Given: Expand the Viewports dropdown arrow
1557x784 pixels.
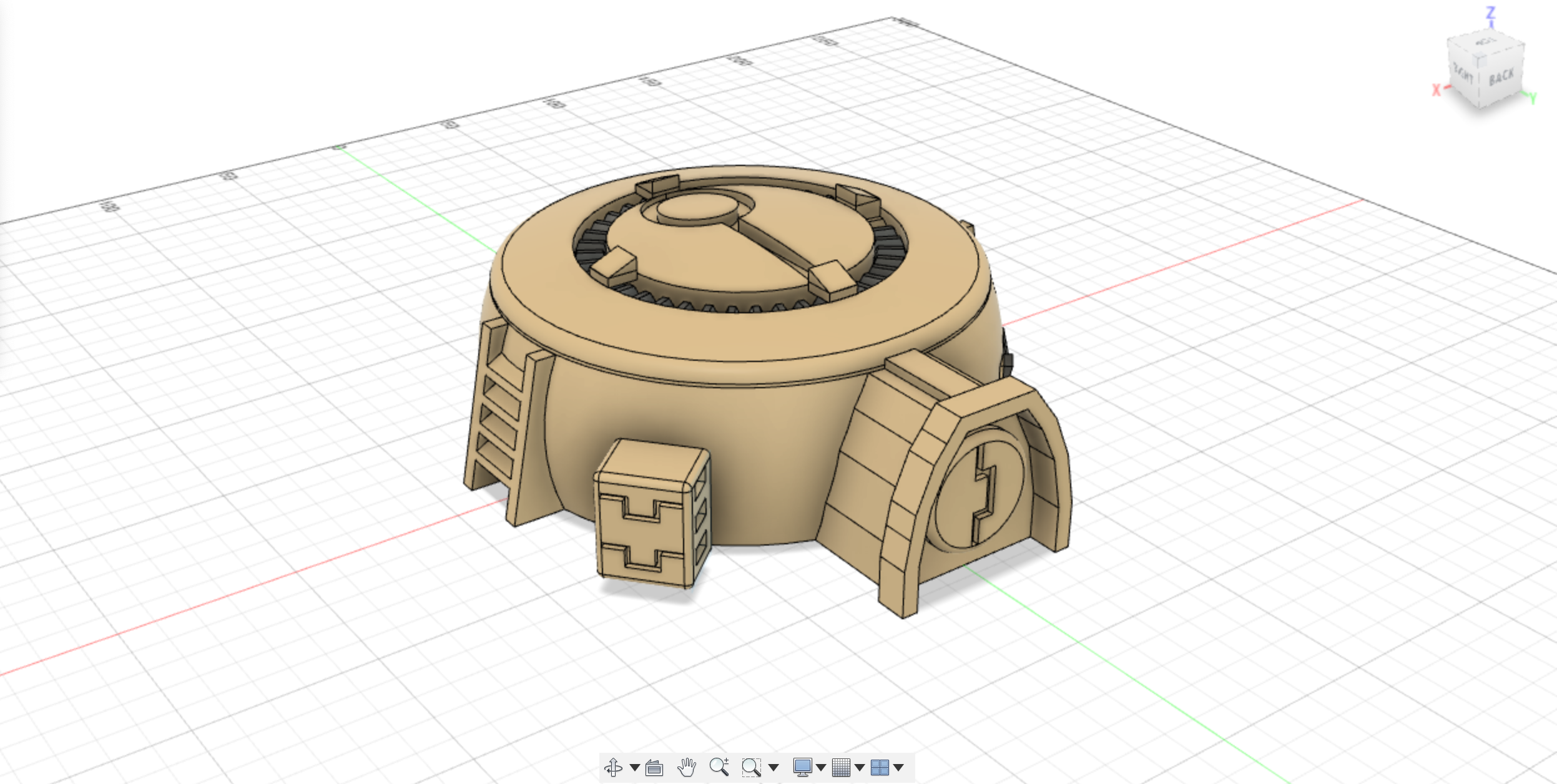Looking at the screenshot, I should [x=898, y=768].
